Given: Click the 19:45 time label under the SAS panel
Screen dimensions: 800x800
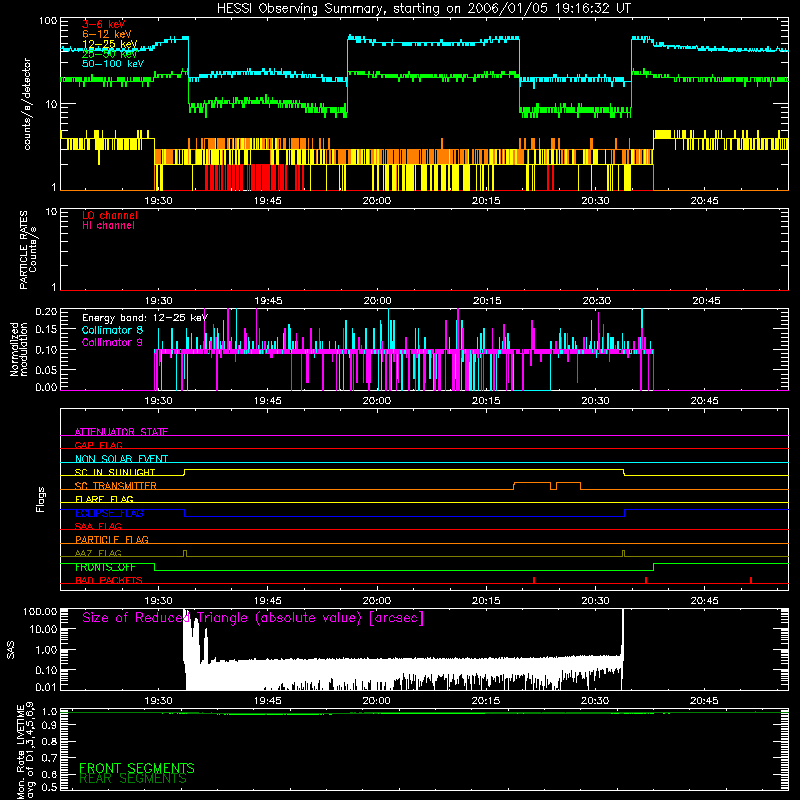Looking at the screenshot, I should pos(267,701).
